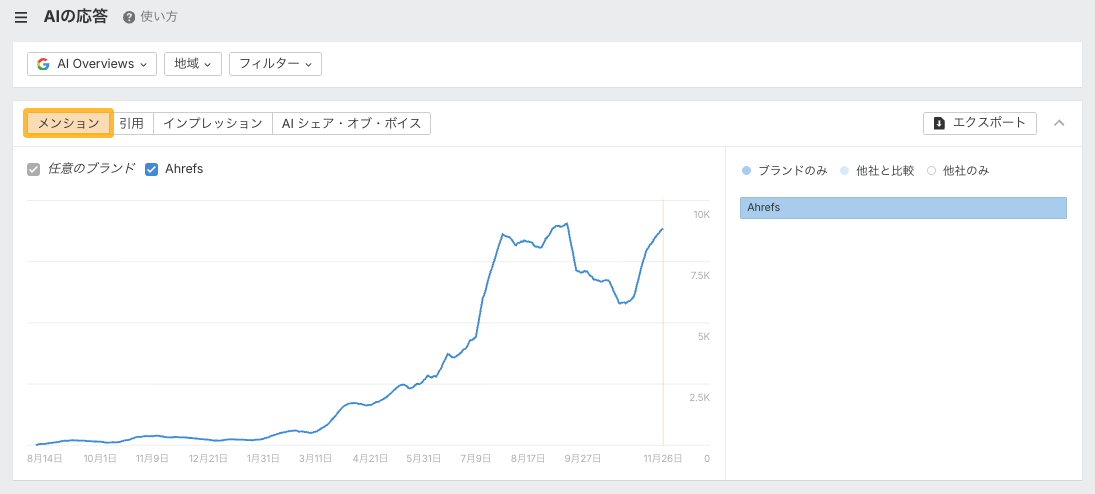Choose the 他社と比較 radio option
This screenshot has width=1095, height=494.
pos(845,171)
